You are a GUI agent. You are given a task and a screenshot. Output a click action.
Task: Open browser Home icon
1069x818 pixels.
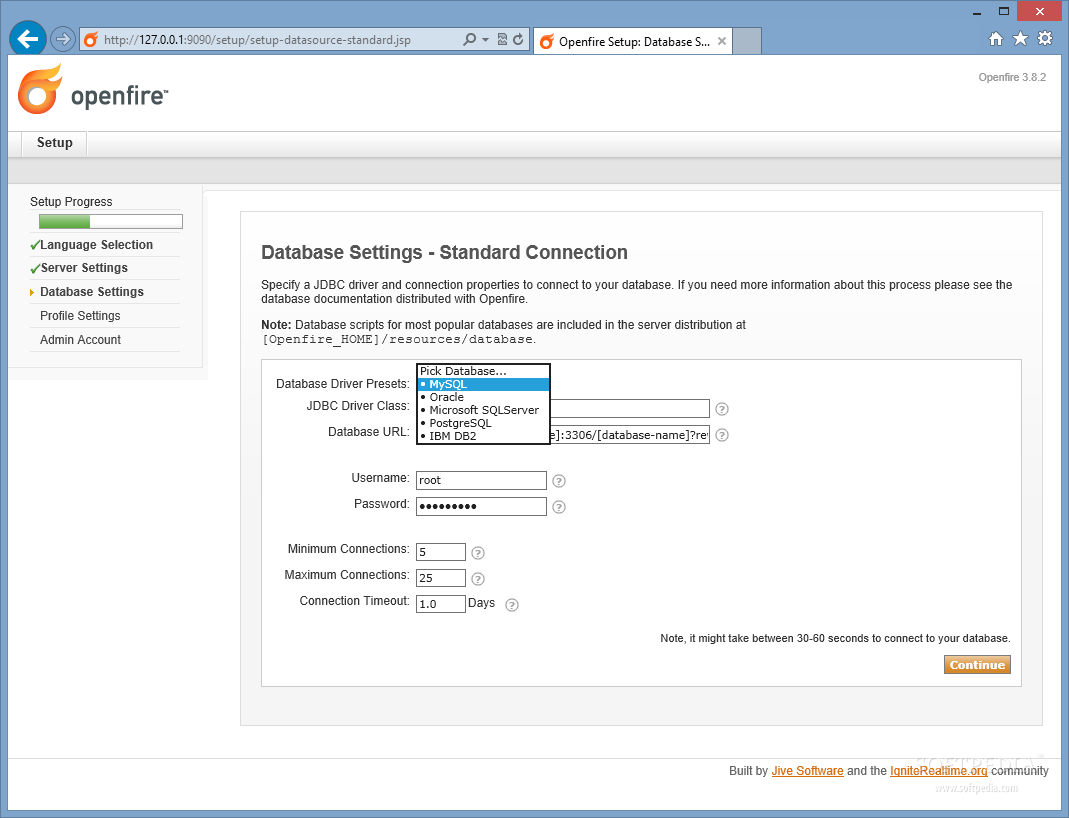coord(996,39)
